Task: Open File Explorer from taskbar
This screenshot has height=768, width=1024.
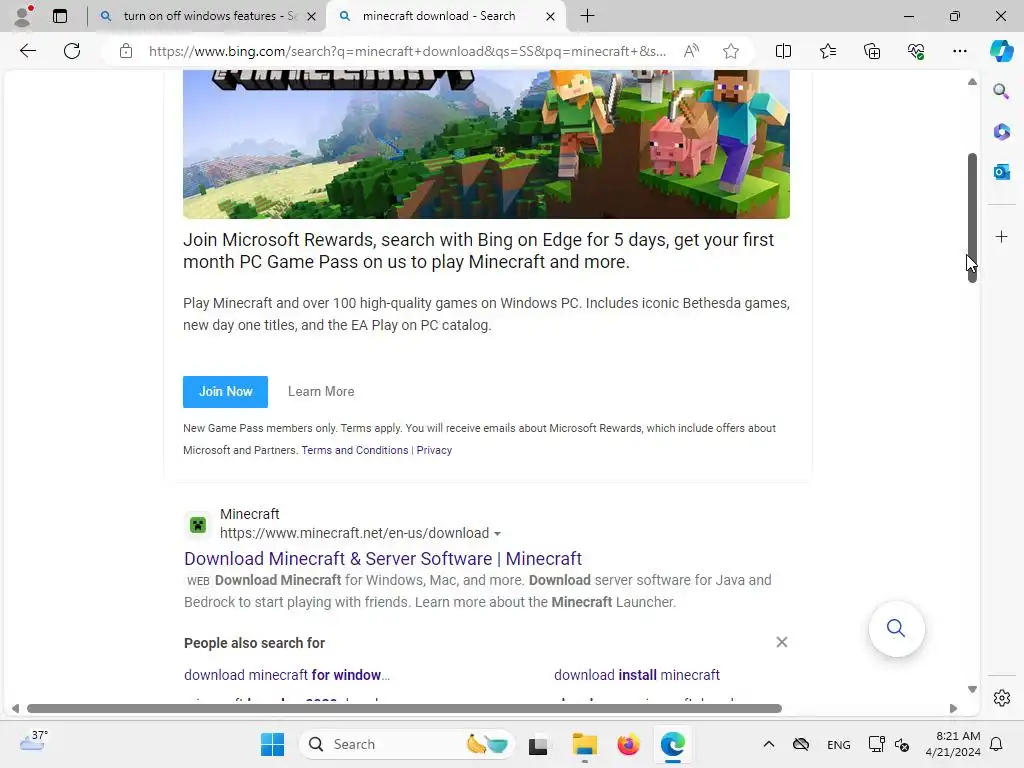Action: tap(584, 744)
